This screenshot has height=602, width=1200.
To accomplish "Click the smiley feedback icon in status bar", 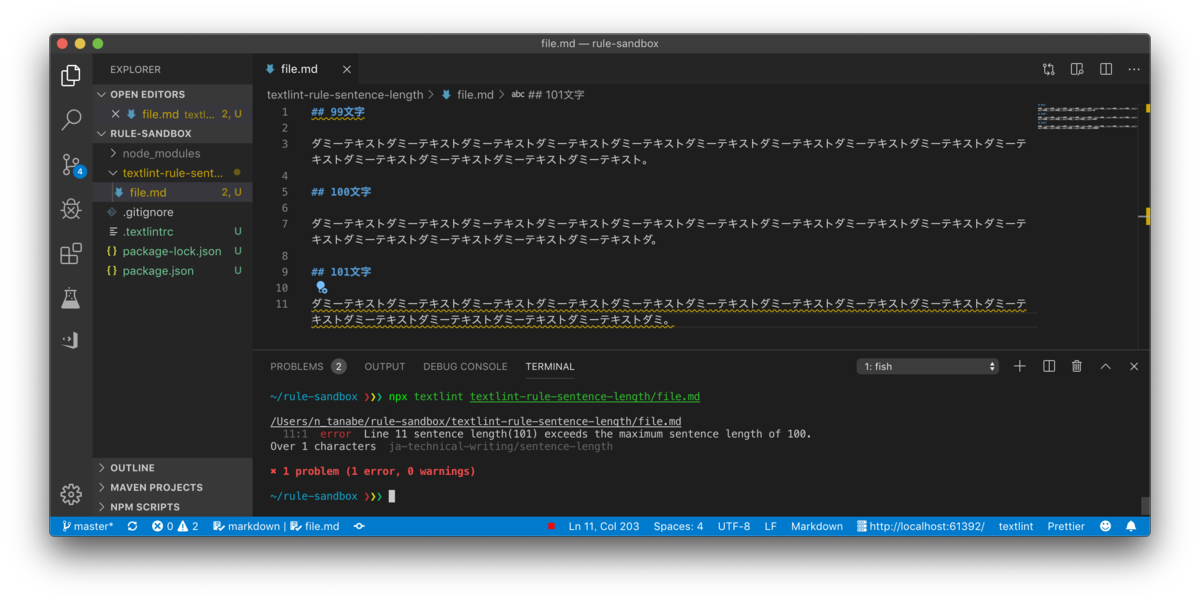I will click(1105, 526).
